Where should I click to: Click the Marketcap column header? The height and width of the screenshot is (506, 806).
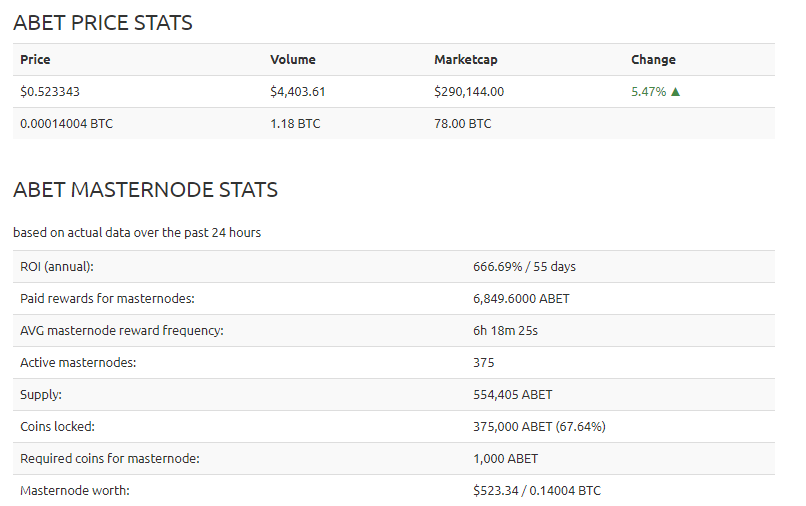(466, 60)
